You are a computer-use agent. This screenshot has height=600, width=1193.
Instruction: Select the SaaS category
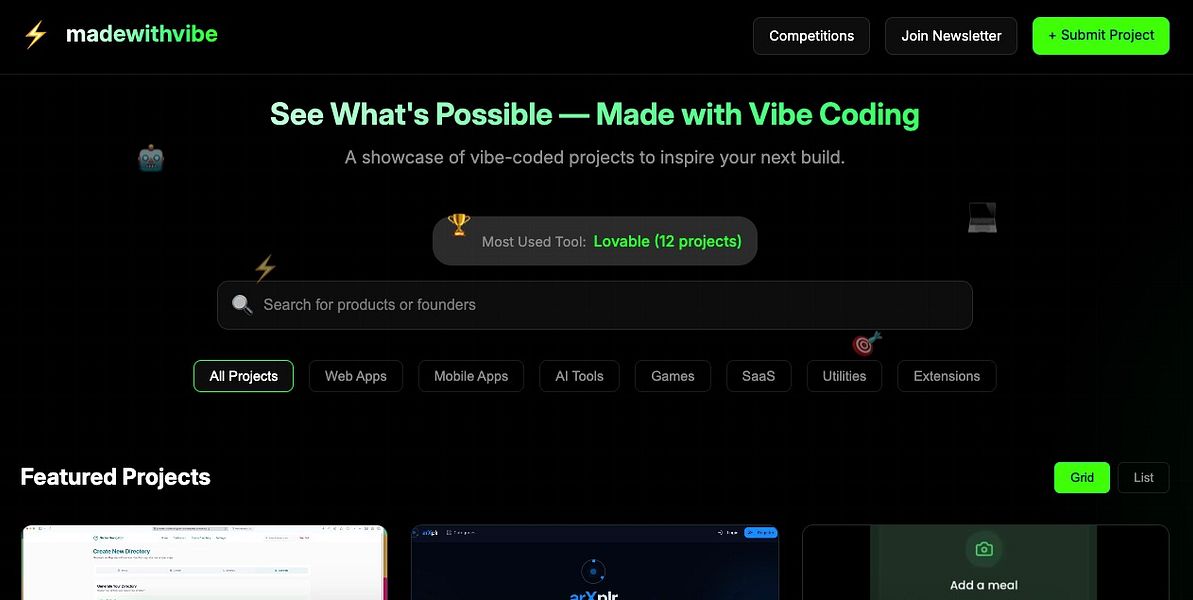pos(758,375)
